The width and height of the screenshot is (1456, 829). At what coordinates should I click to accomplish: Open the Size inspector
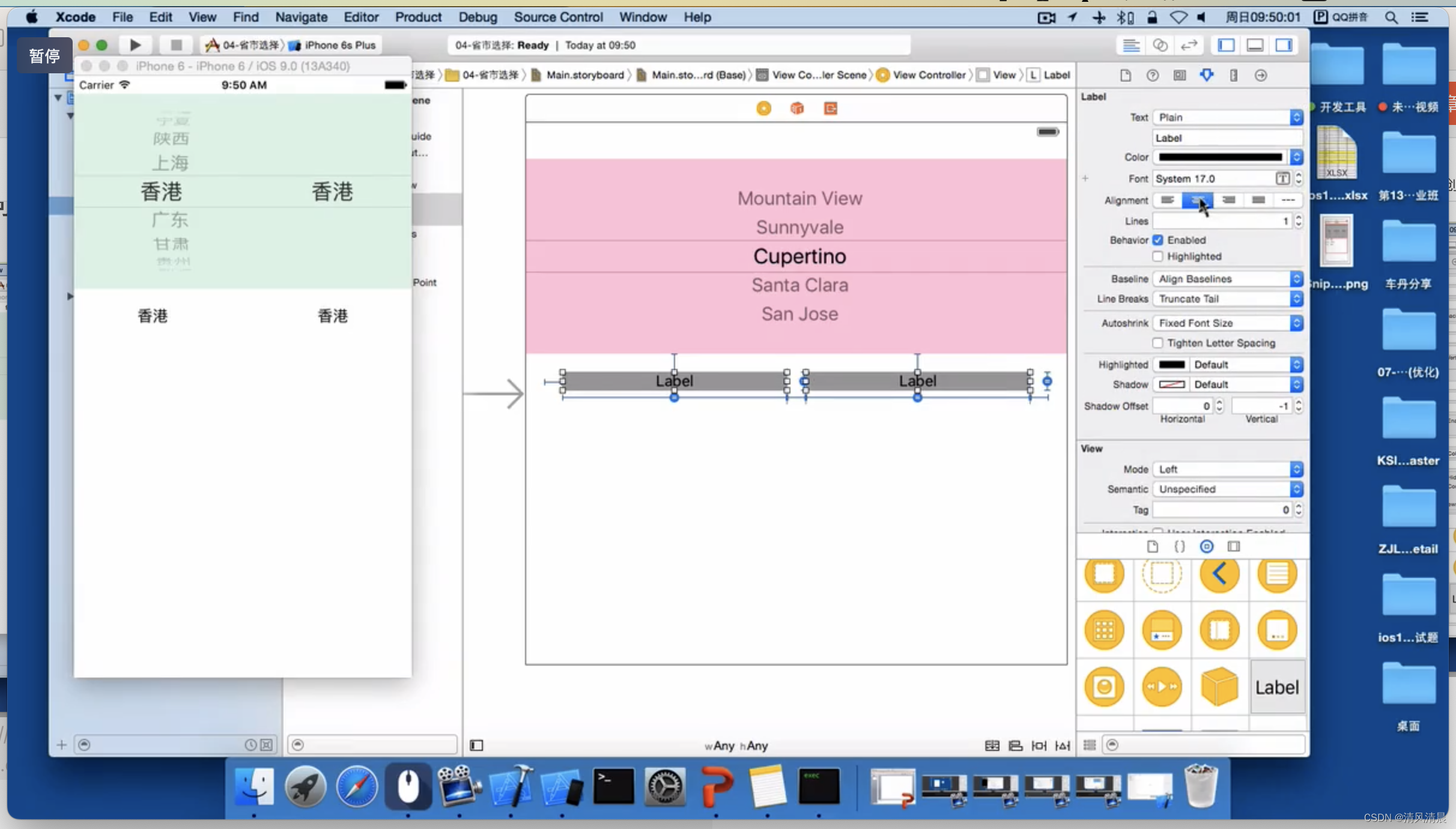[x=1233, y=75]
